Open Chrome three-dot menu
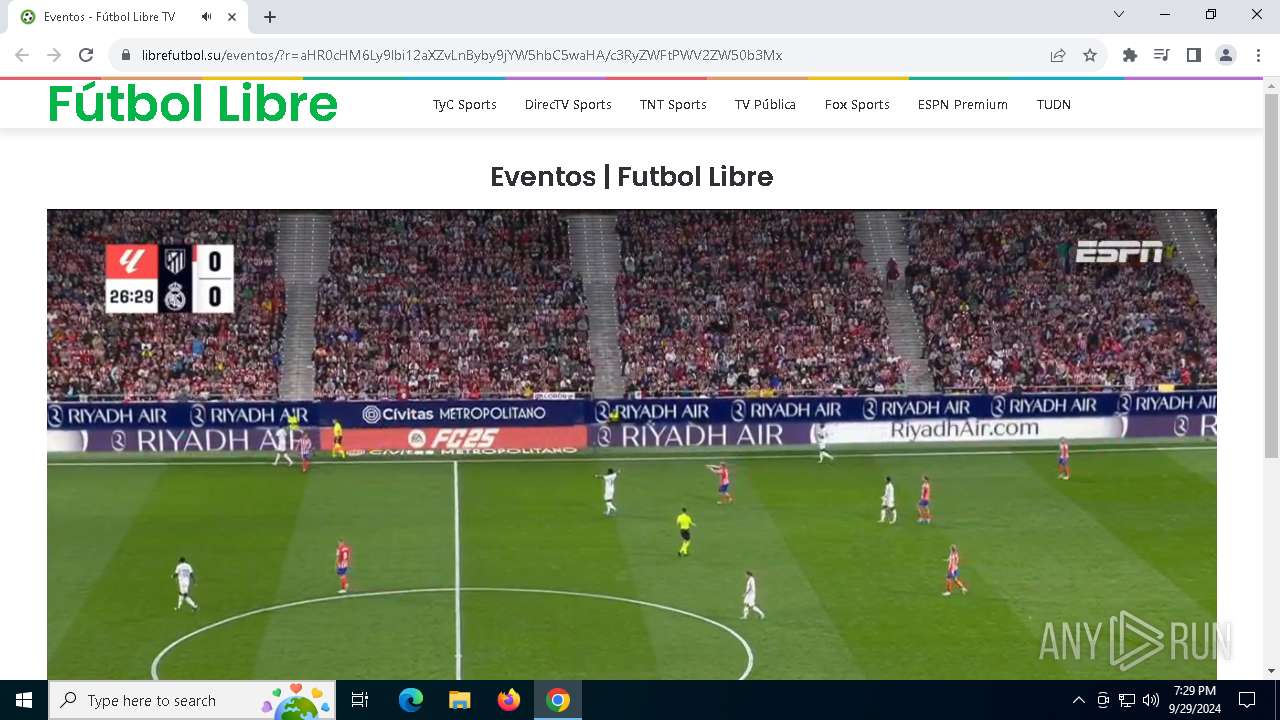 click(x=1258, y=55)
